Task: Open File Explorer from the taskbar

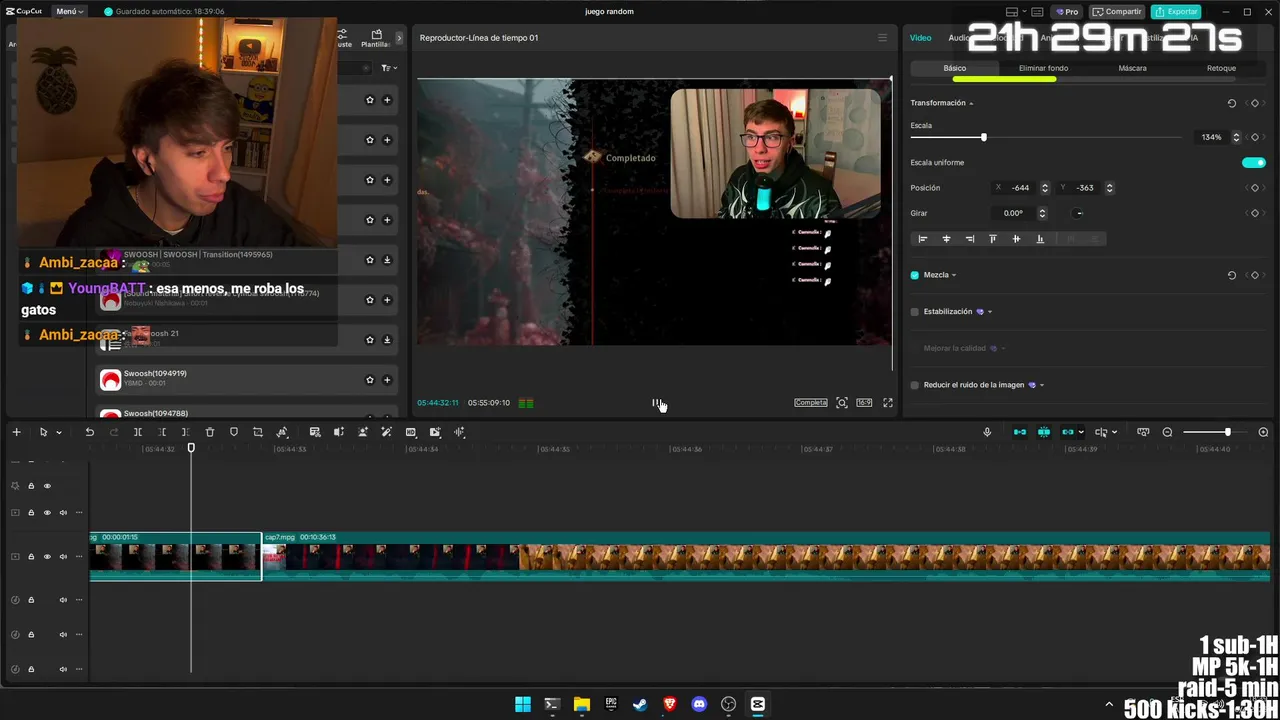Action: [x=582, y=704]
